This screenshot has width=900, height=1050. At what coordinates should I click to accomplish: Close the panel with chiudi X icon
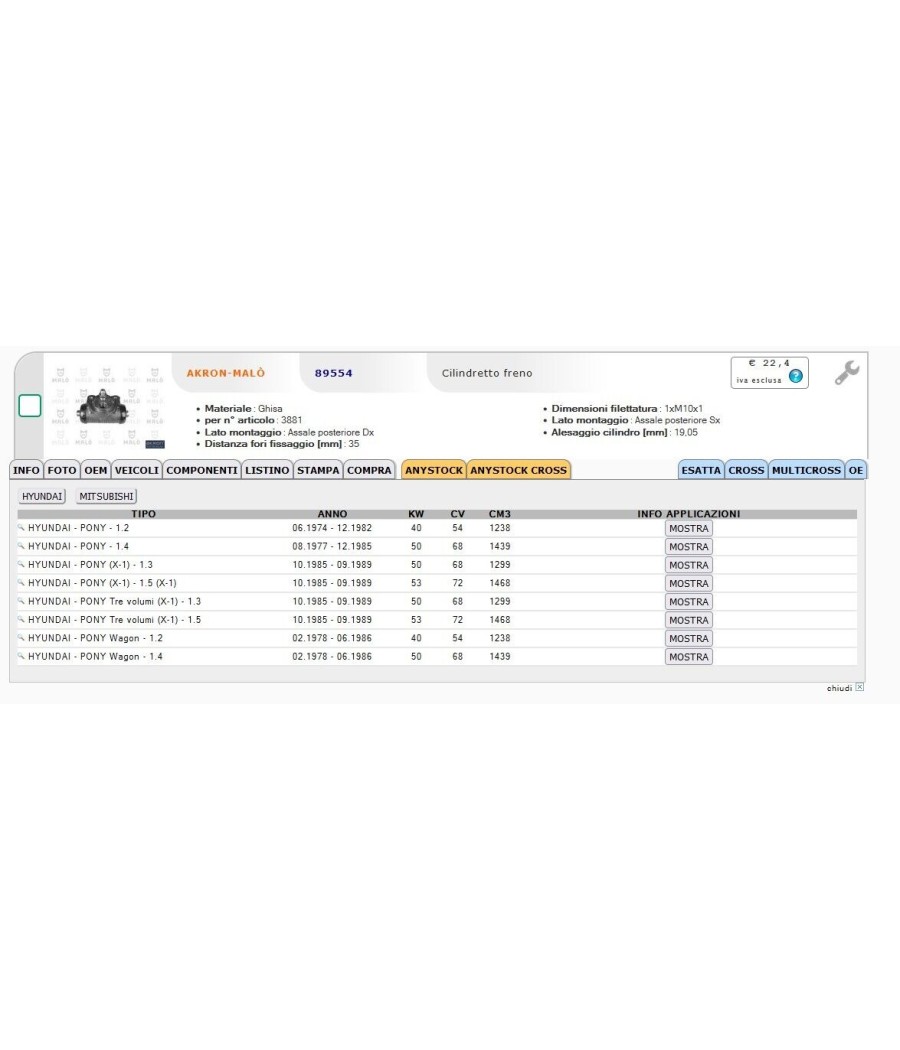point(859,687)
